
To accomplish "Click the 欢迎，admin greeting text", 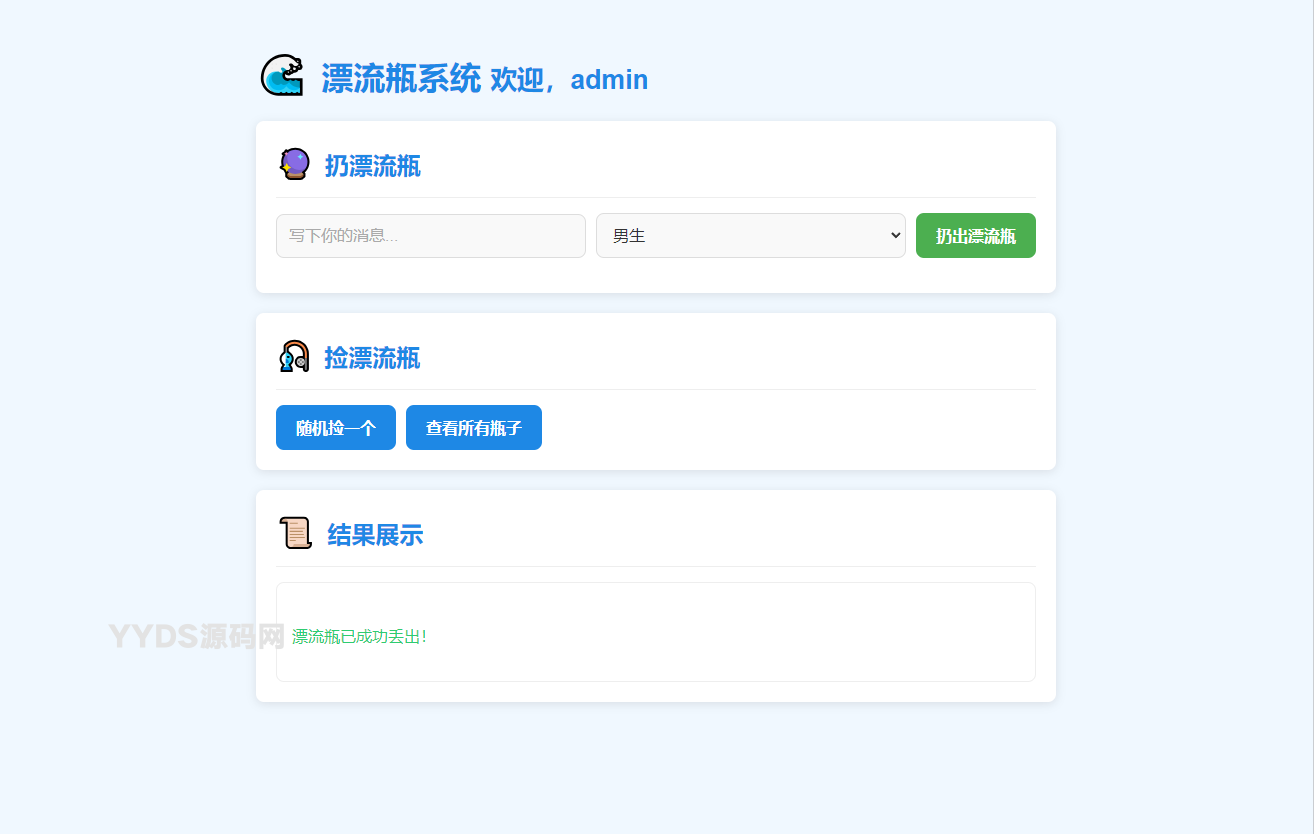I will click(x=569, y=80).
